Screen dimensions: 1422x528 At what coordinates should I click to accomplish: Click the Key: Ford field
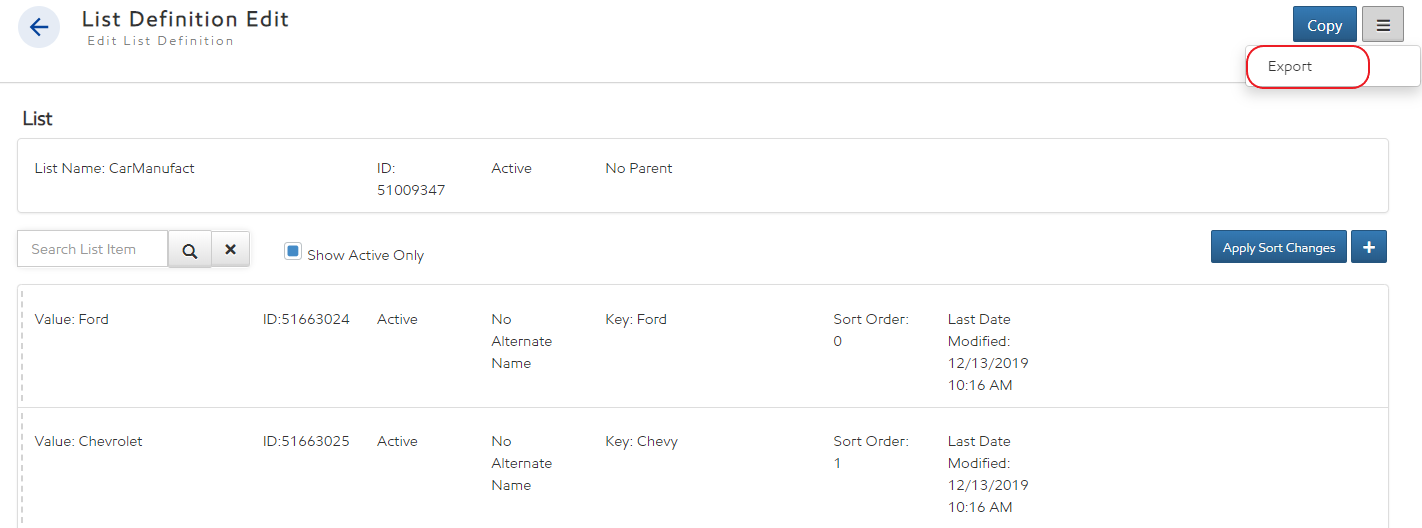pyautogui.click(x=636, y=320)
